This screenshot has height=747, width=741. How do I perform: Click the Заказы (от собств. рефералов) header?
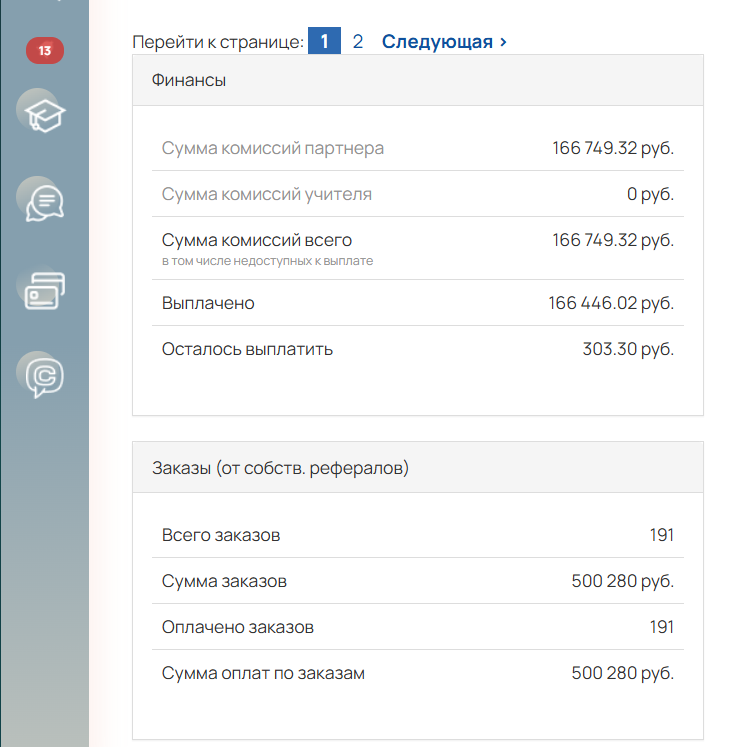(x=280, y=467)
